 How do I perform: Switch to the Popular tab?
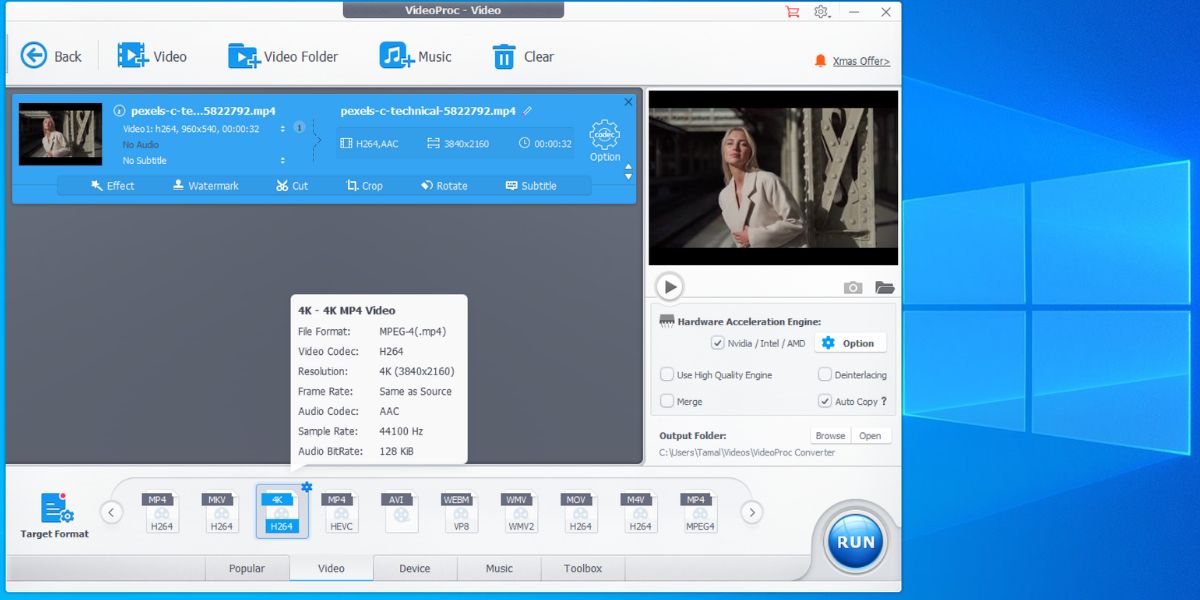(247, 568)
